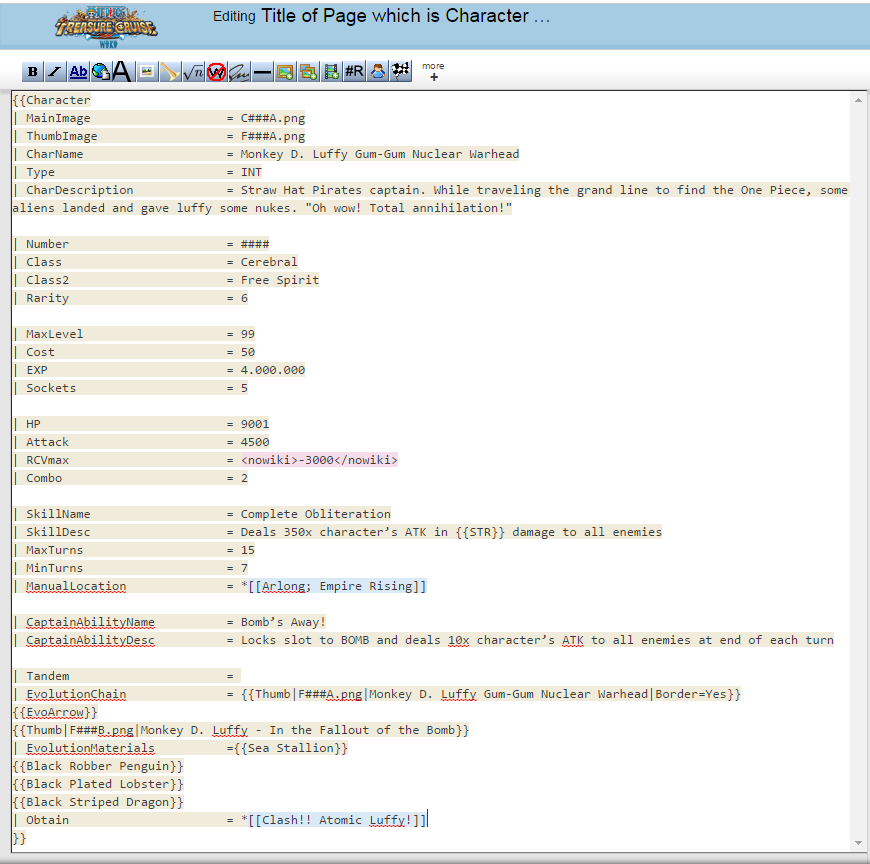Click the Number value '####'
The height and width of the screenshot is (864, 870).
pos(255,244)
